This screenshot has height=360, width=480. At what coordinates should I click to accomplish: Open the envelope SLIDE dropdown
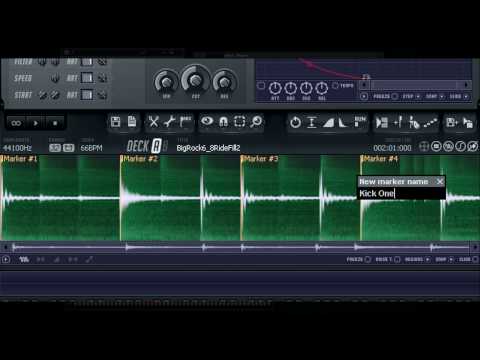click(459, 96)
